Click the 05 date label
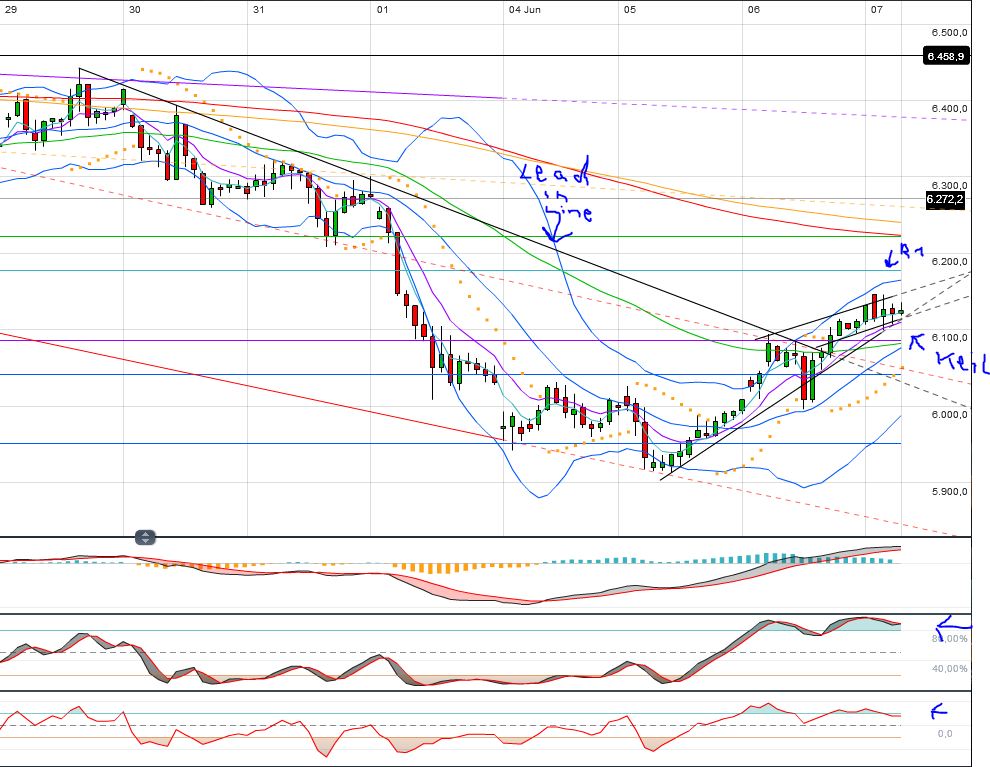The height and width of the screenshot is (767, 990). click(x=629, y=9)
